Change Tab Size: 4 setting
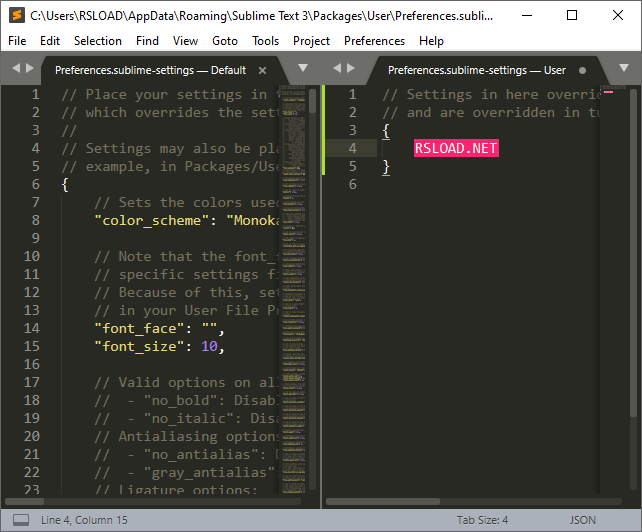The width and height of the screenshot is (642, 532). pyautogui.click(x=482, y=520)
